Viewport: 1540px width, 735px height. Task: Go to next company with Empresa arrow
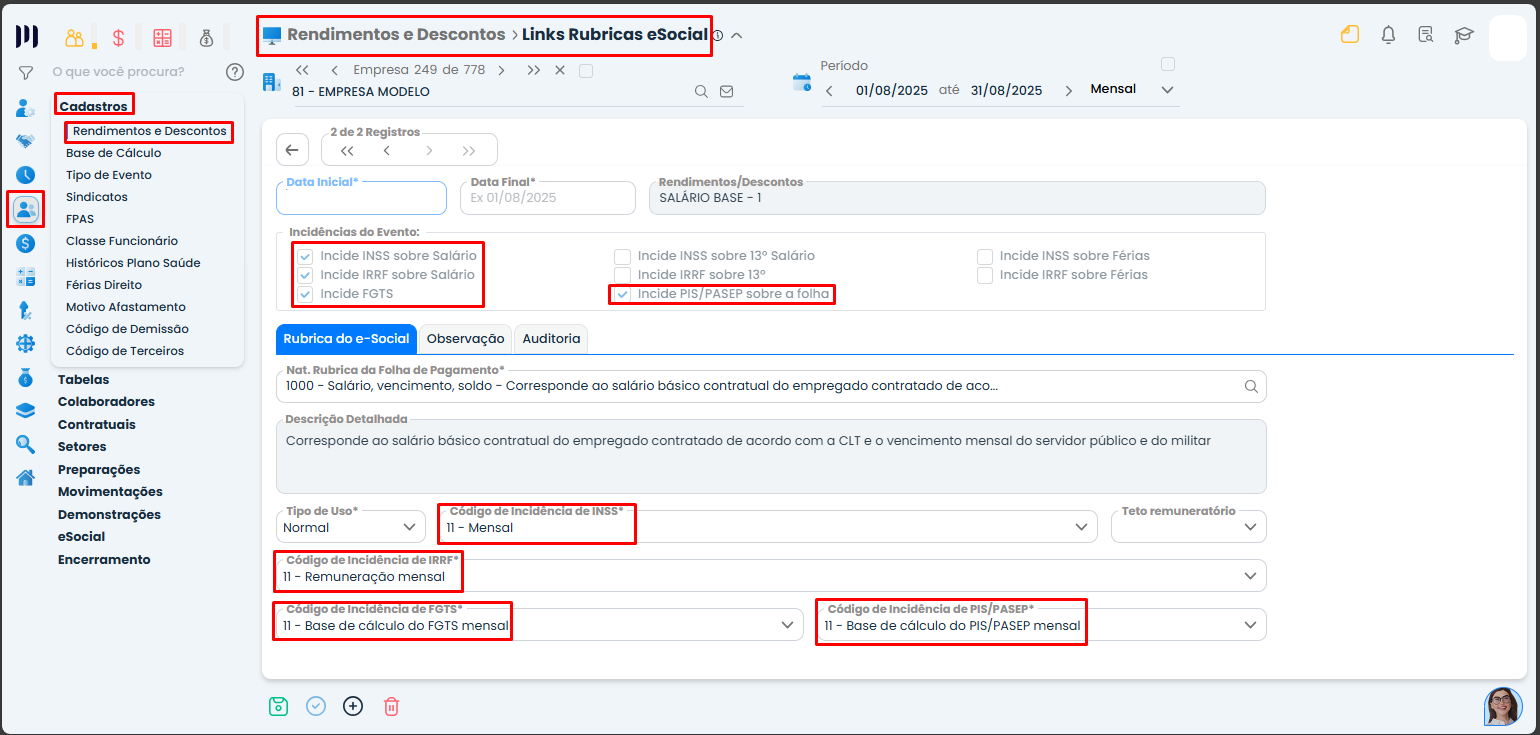(501, 70)
